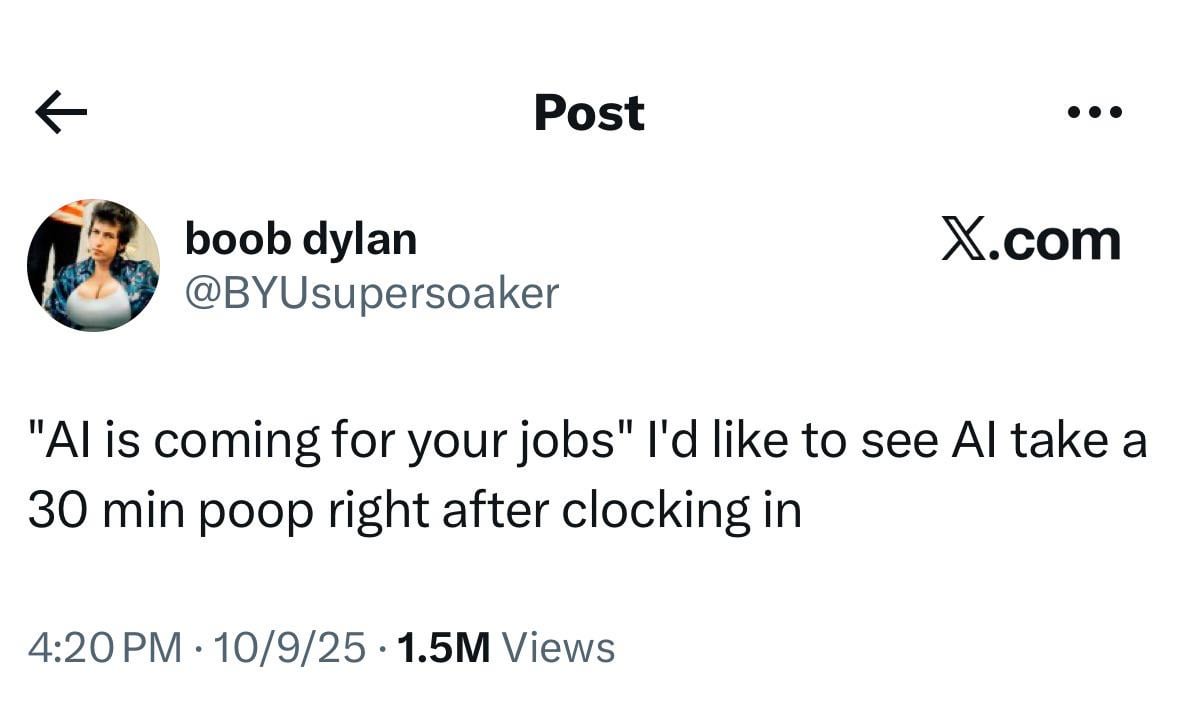Viewport: 1179px width, 708px height.
Task: Click the 10/9/25 post date
Action: (289, 648)
